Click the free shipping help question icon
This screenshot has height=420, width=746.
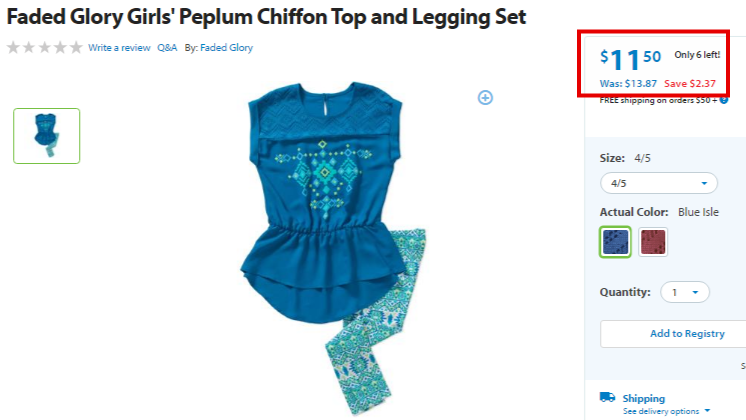pos(724,100)
